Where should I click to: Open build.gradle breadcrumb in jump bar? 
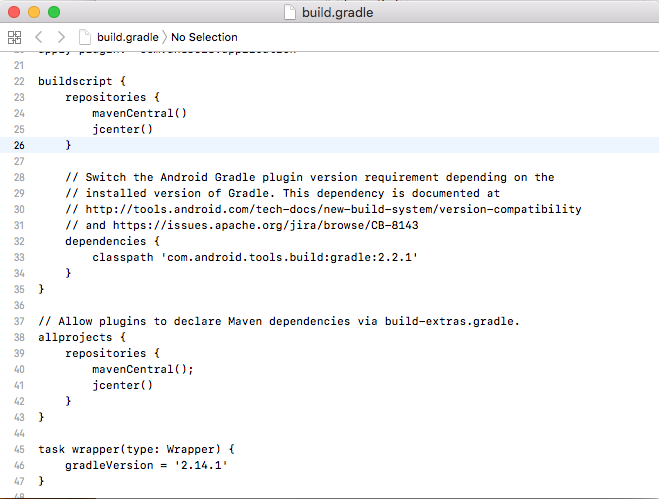tap(130, 36)
